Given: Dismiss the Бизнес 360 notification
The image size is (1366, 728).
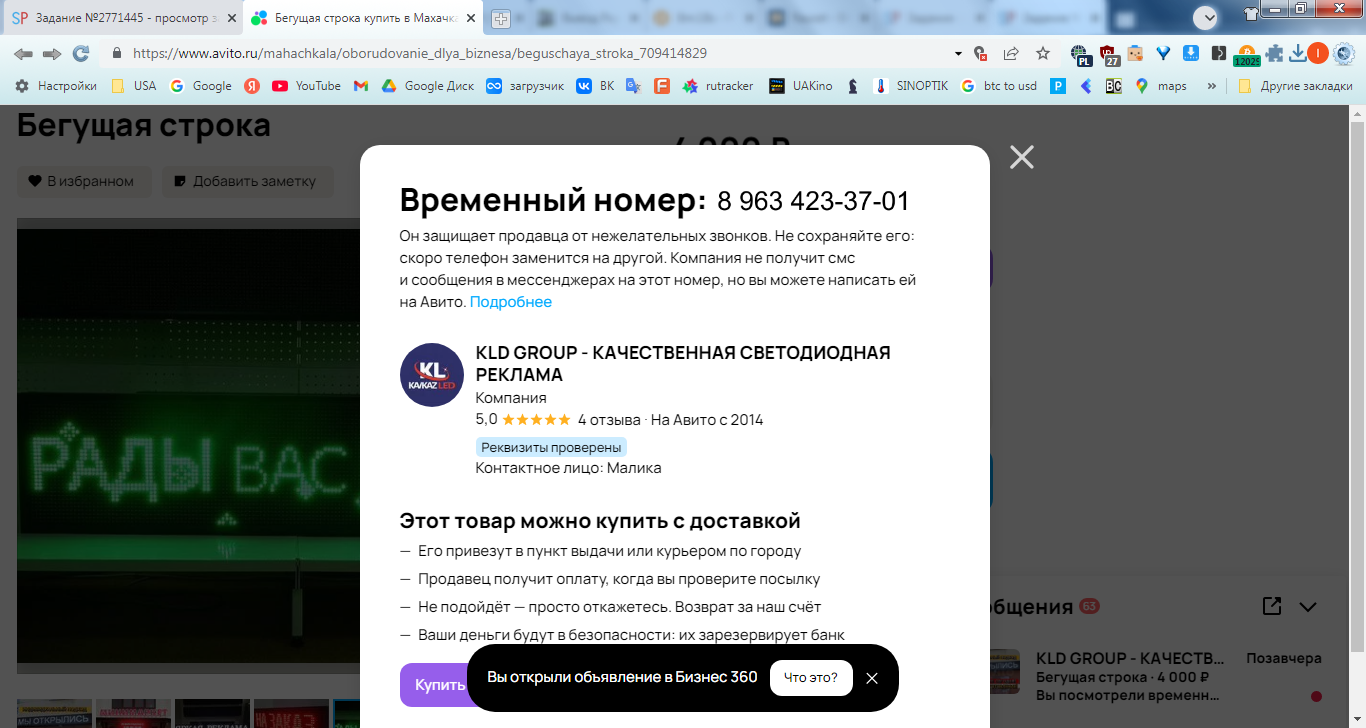Looking at the screenshot, I should (x=872, y=678).
